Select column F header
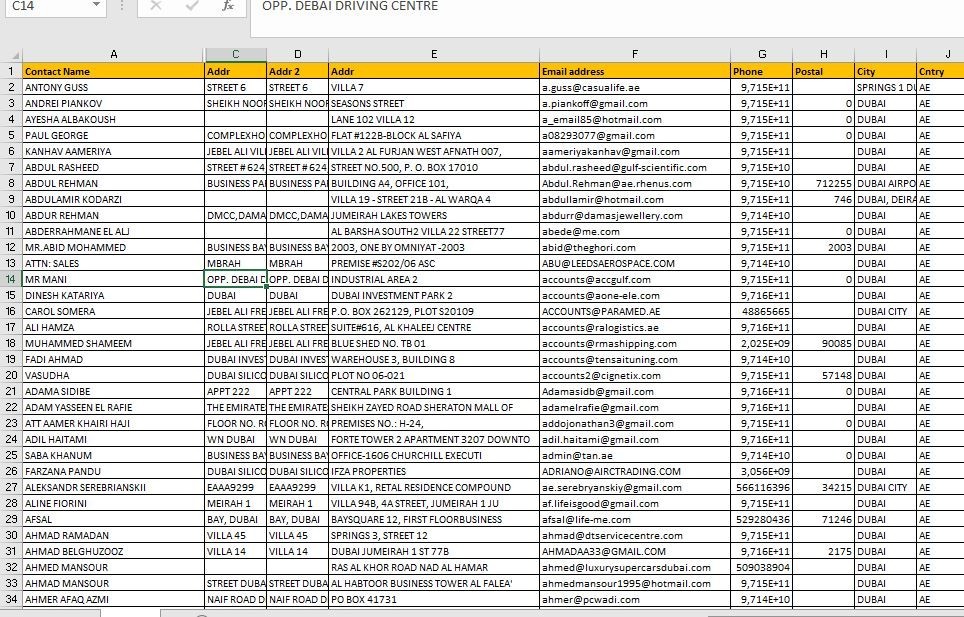 pyautogui.click(x=635, y=55)
